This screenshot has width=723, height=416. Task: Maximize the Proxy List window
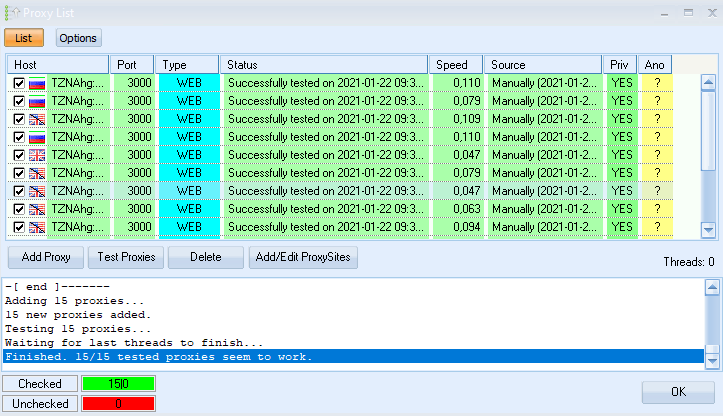(x=688, y=13)
